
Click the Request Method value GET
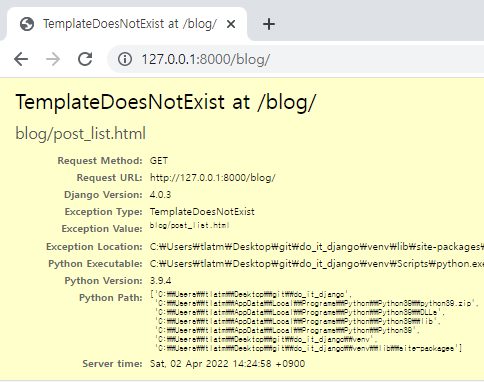(x=159, y=161)
